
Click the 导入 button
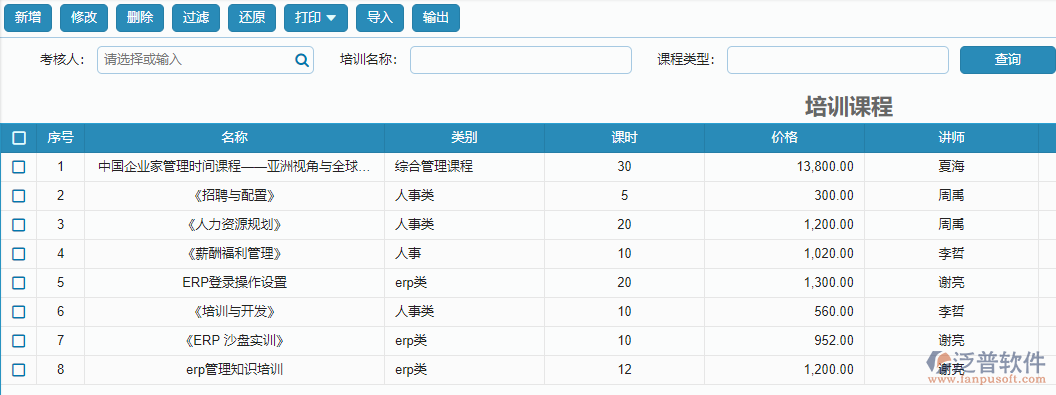pos(380,18)
